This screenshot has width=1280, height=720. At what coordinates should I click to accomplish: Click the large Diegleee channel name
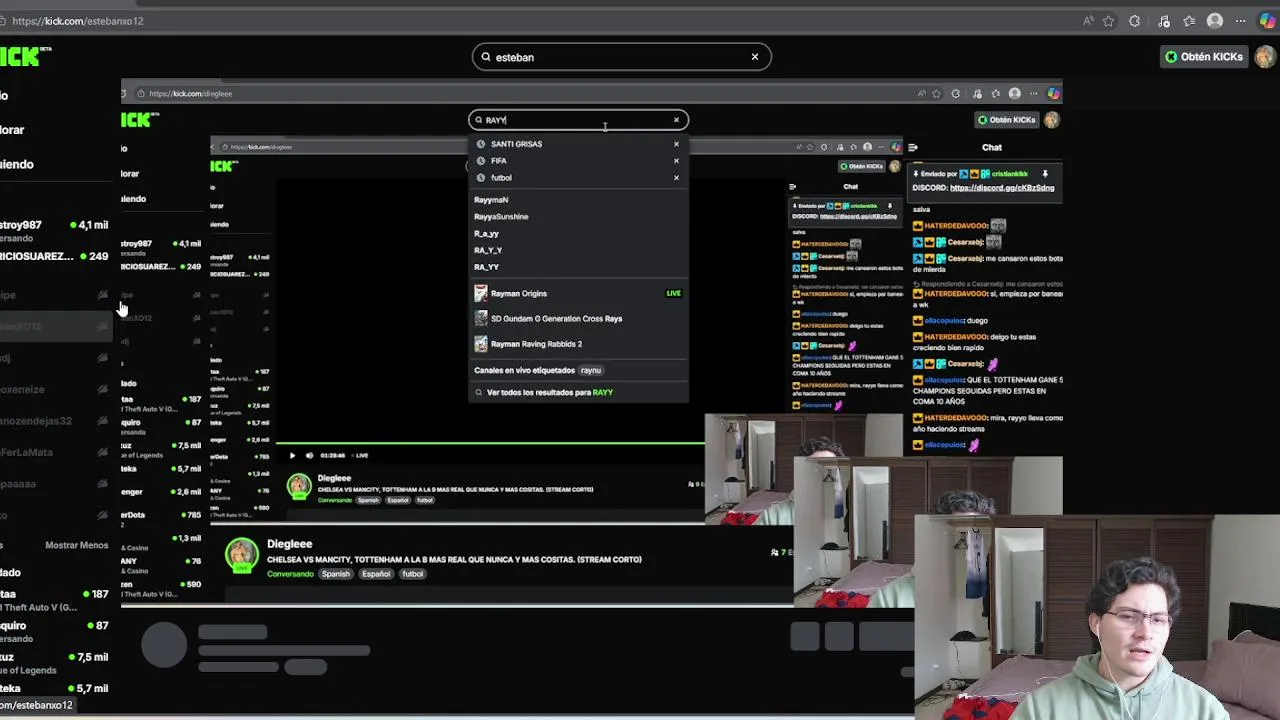289,544
